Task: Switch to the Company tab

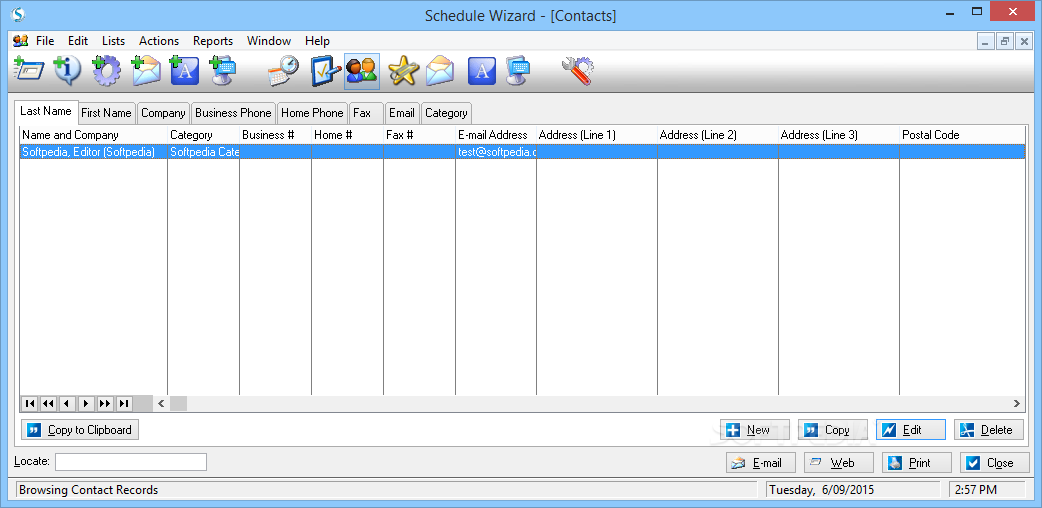Action: (x=163, y=113)
